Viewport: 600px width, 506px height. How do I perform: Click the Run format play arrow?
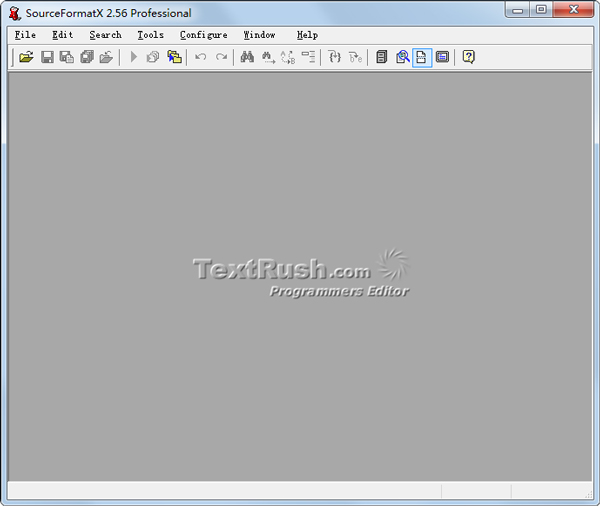[134, 57]
